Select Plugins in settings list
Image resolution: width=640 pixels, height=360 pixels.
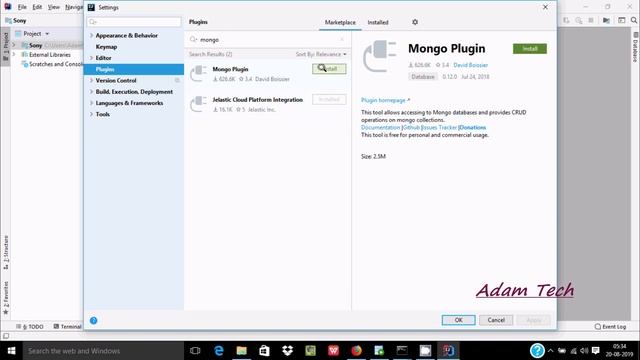tap(134, 69)
